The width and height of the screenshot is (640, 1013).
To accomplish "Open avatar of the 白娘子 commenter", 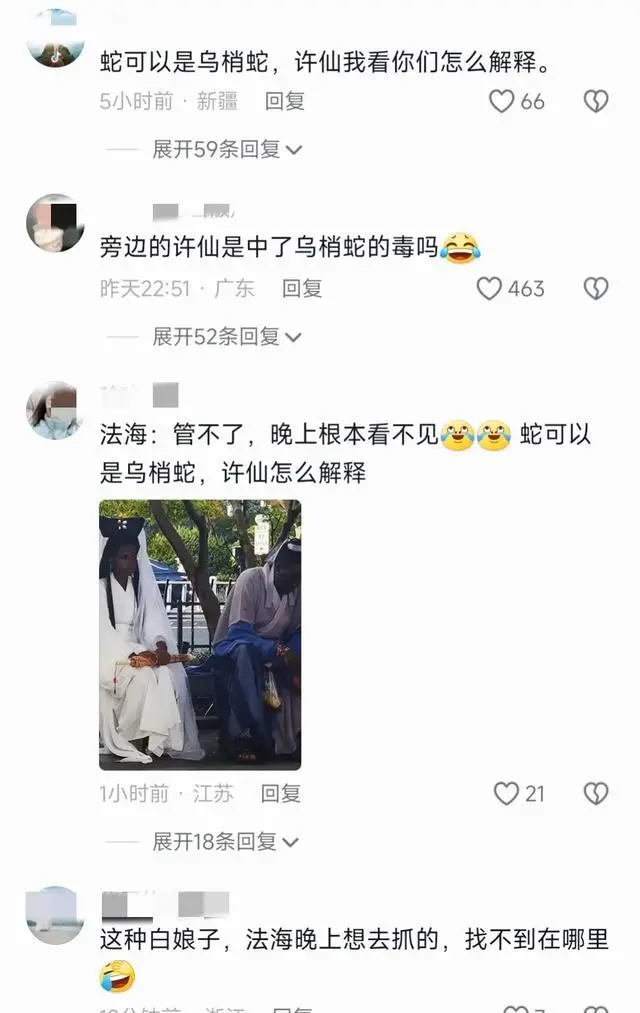I will 56,915.
